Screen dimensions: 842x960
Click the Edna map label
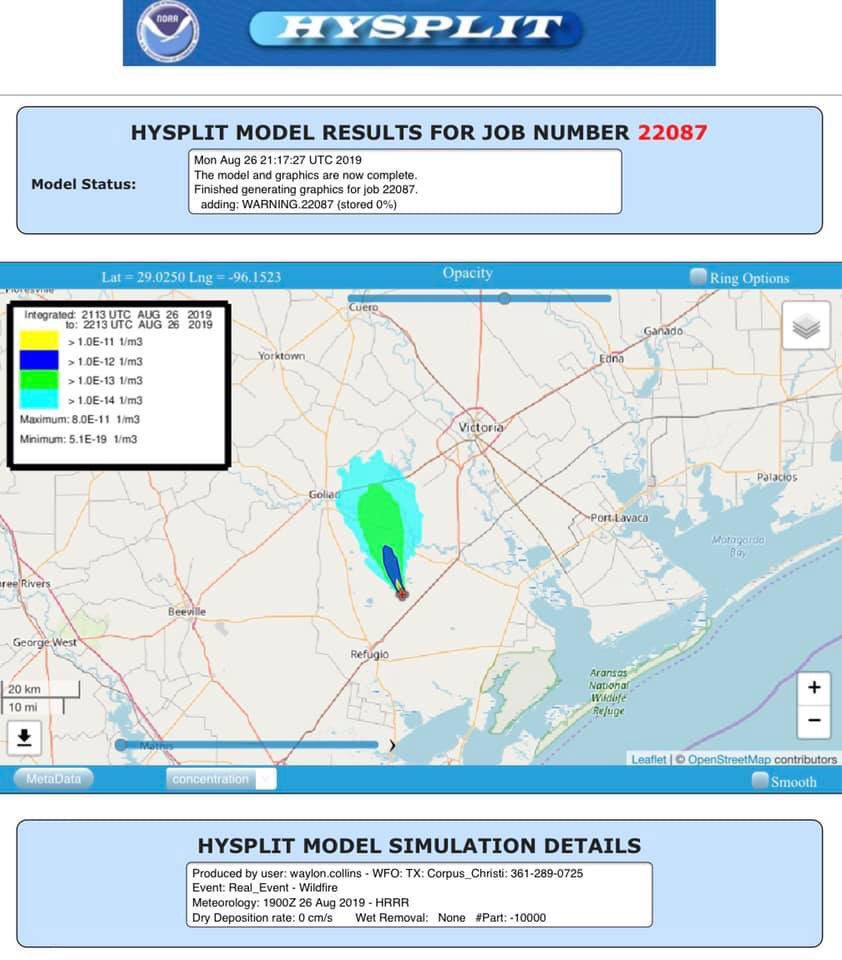pos(611,359)
